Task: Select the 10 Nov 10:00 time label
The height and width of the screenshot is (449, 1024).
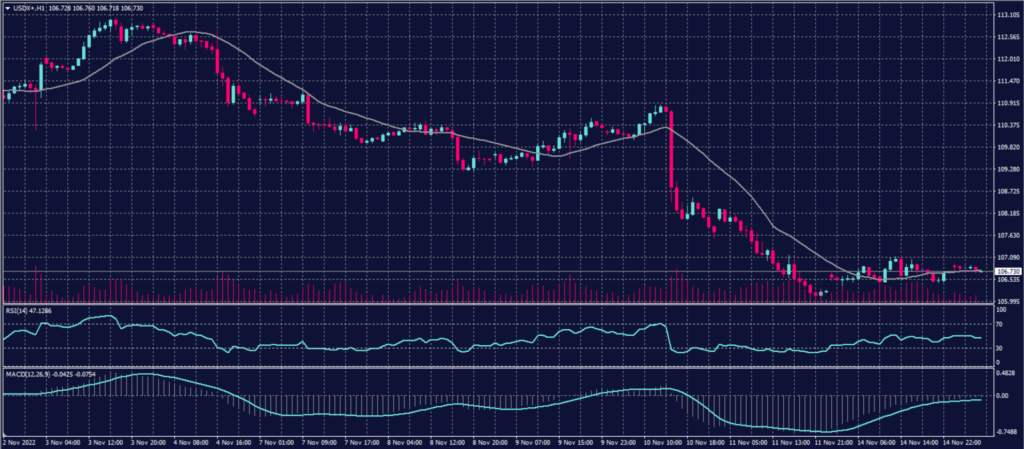Action: click(x=664, y=442)
